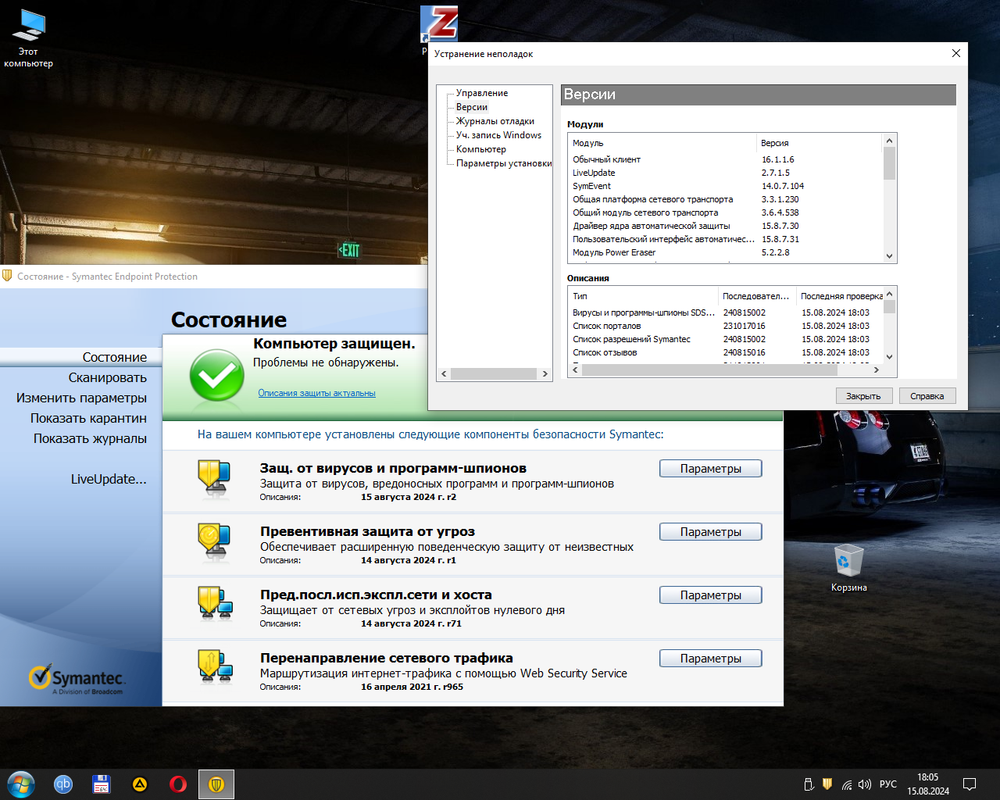
Task: Click the modules list scroll up arrow
Action: [x=890, y=140]
